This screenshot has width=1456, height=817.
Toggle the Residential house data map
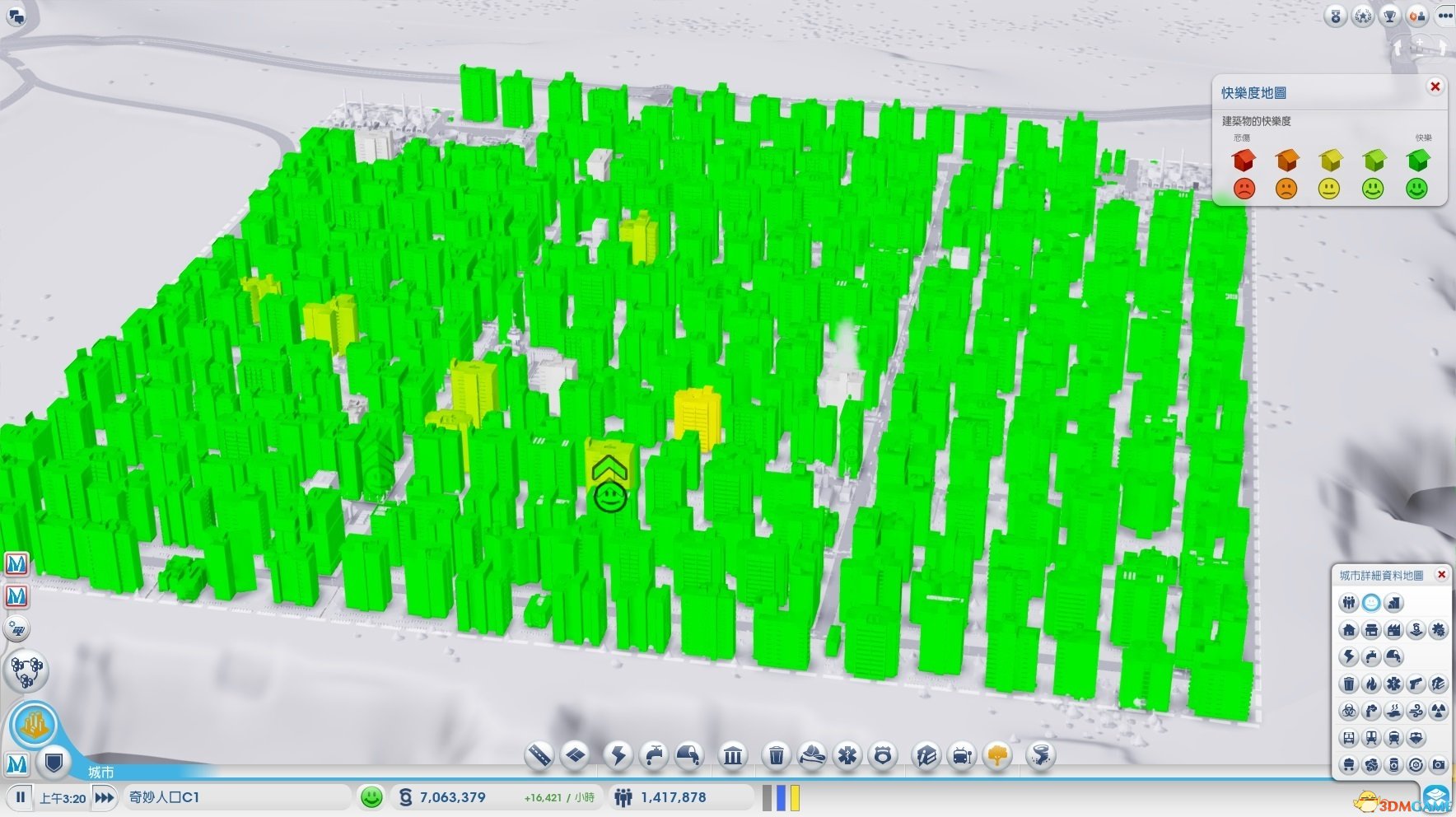(x=1348, y=630)
